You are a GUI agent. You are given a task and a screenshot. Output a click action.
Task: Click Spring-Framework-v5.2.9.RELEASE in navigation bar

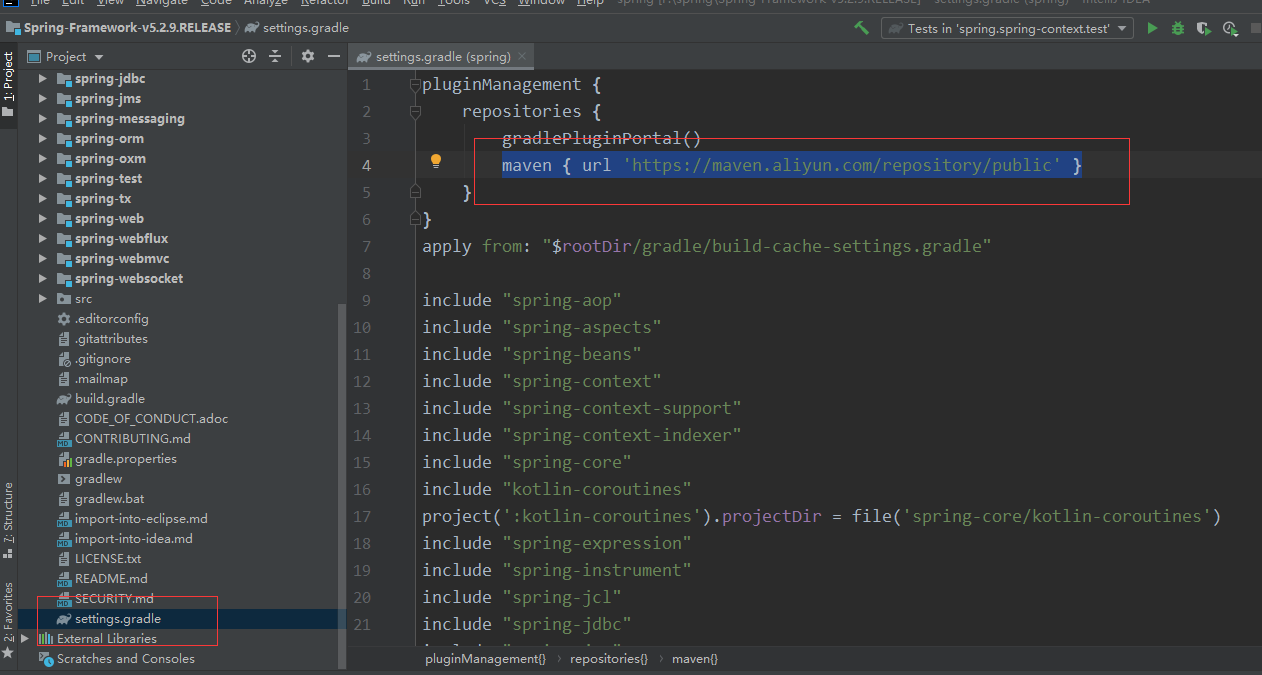[119, 28]
